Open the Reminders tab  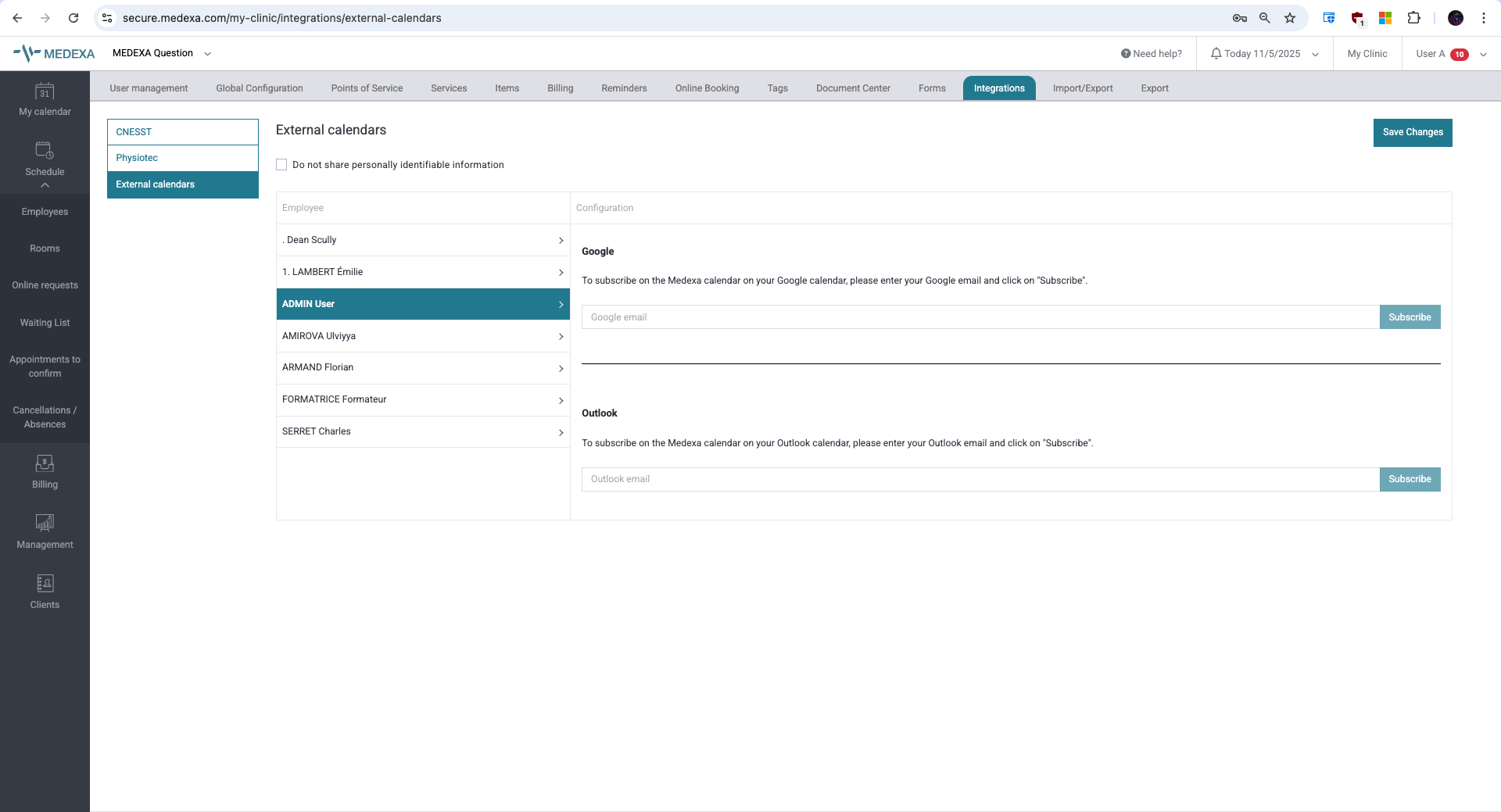click(x=624, y=88)
